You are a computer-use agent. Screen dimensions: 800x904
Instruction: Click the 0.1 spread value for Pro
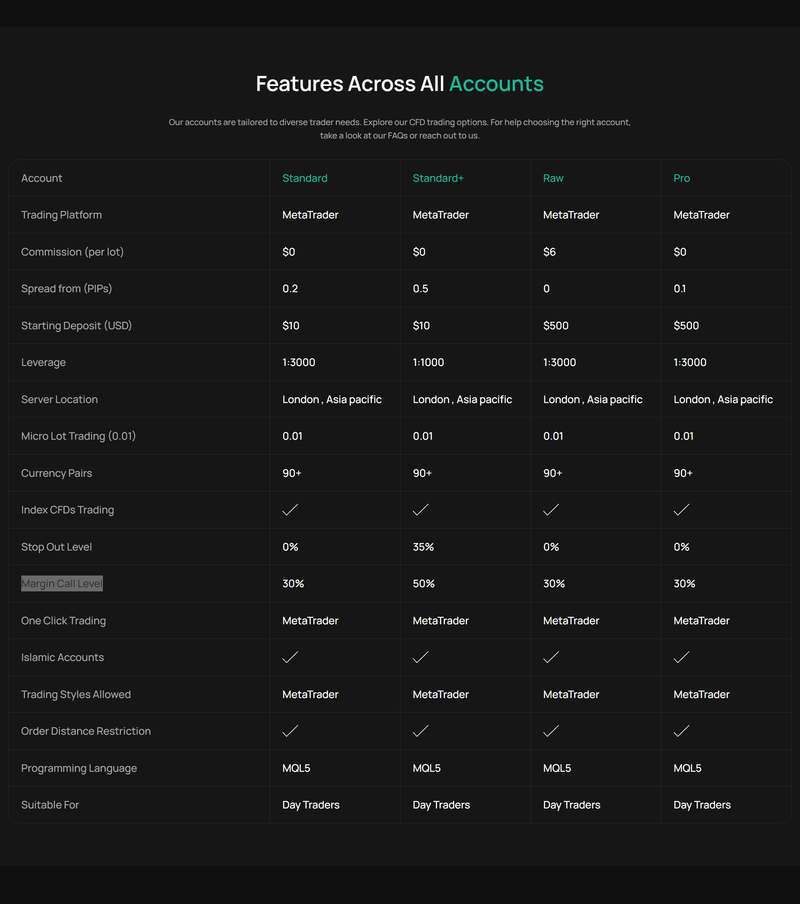(x=680, y=289)
